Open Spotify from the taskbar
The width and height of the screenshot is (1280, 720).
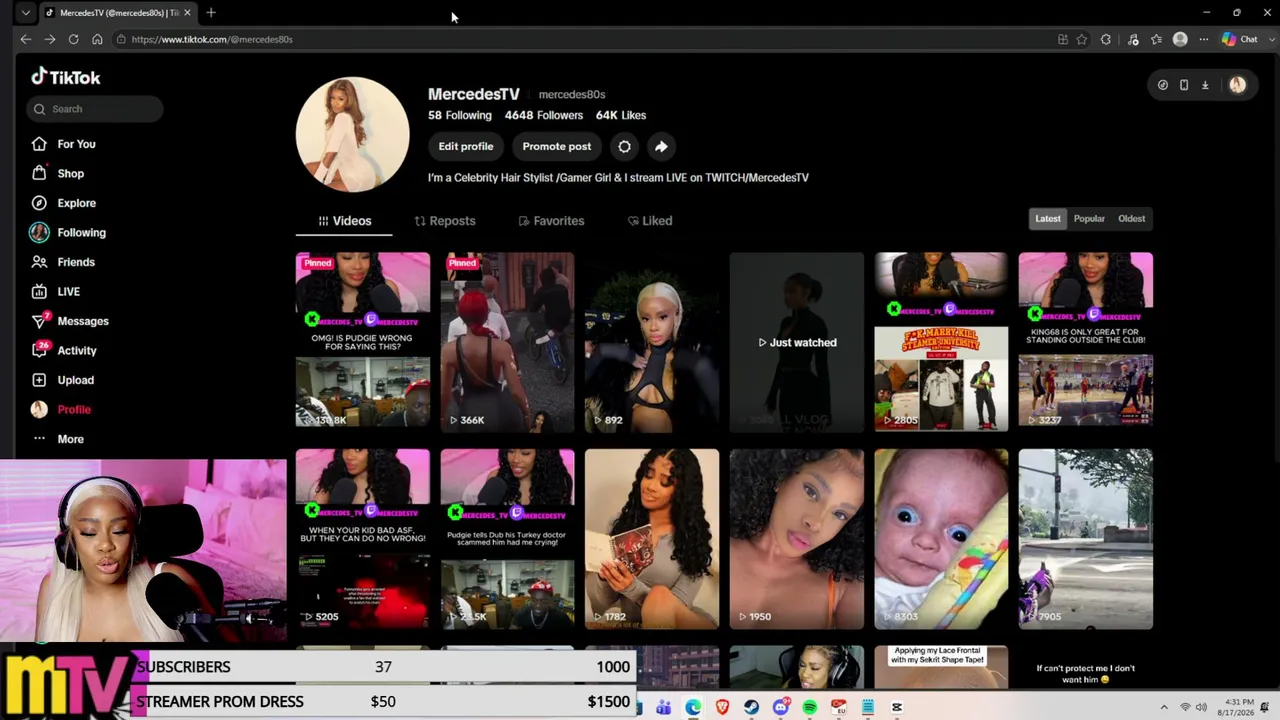point(809,708)
